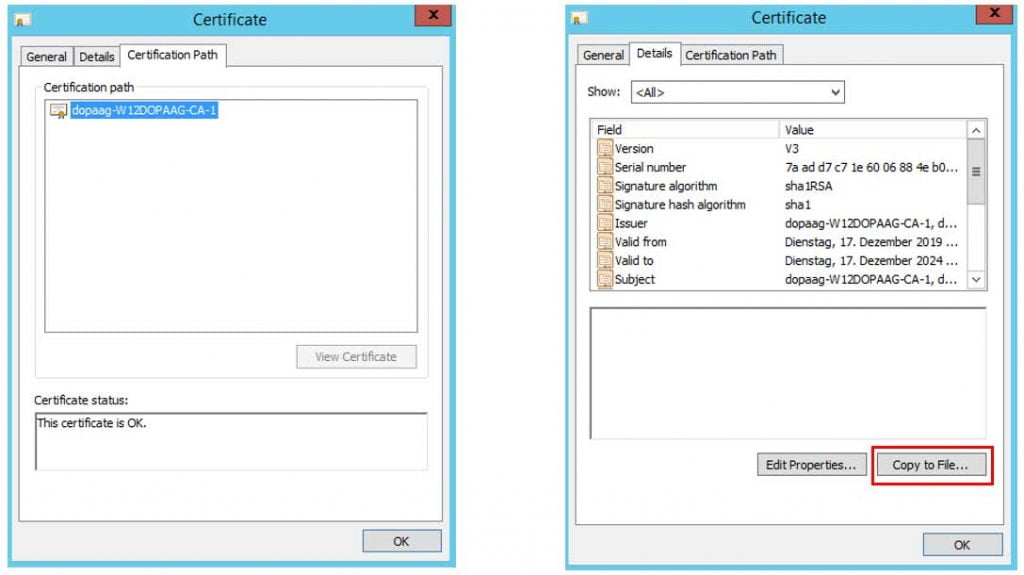Click the sha1 hash algorithm value
1024x575 pixels.
(798, 205)
